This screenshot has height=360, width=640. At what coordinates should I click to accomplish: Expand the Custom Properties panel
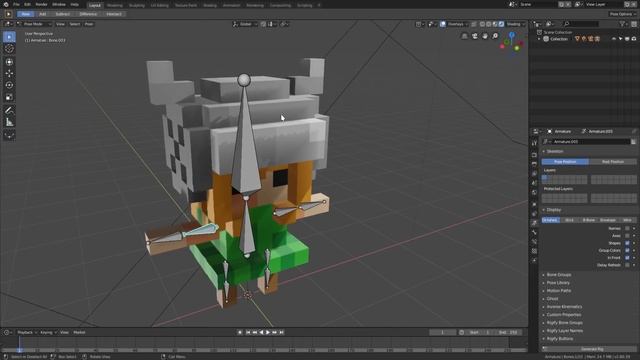(588, 315)
